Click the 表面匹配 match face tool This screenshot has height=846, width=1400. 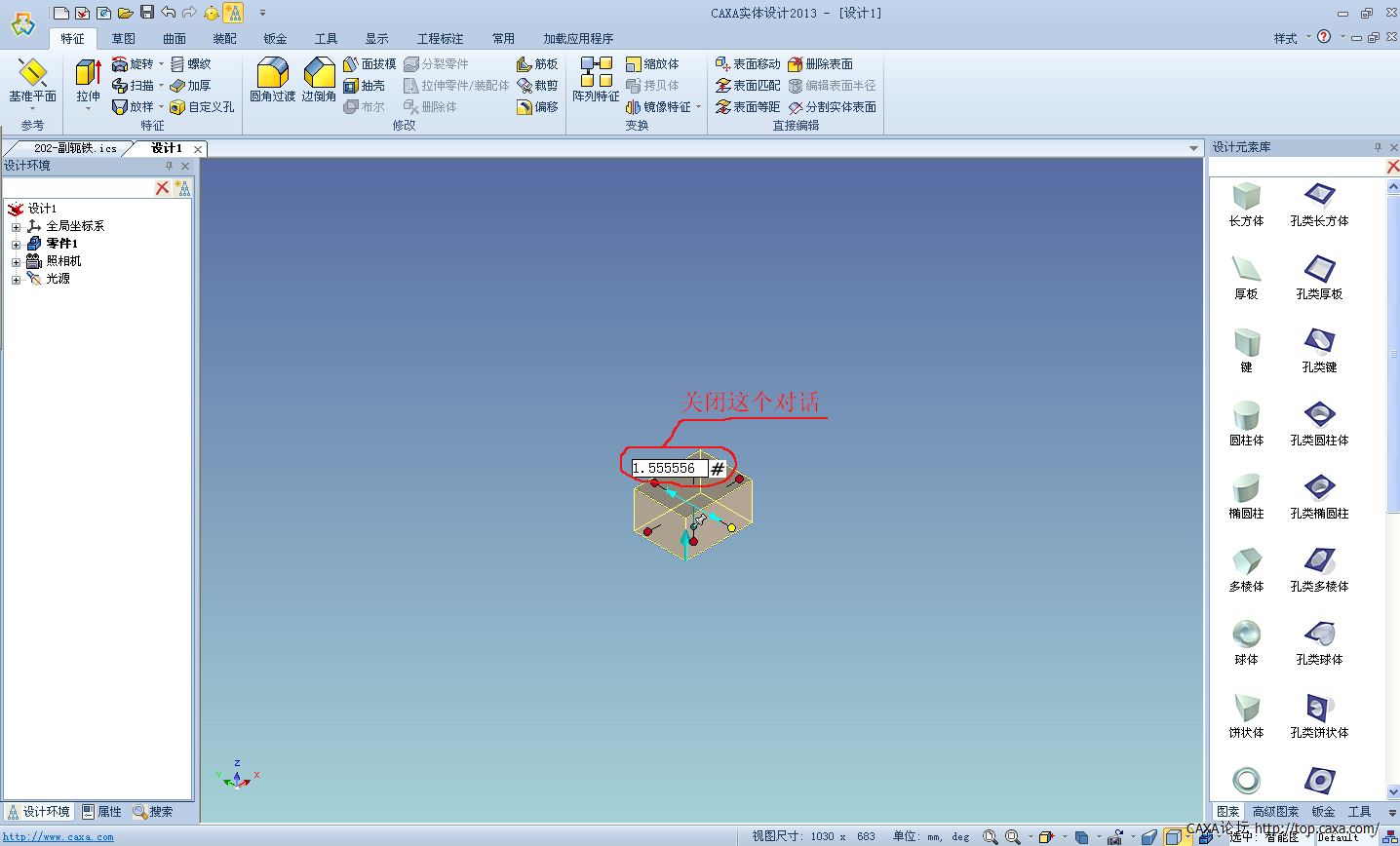748,86
